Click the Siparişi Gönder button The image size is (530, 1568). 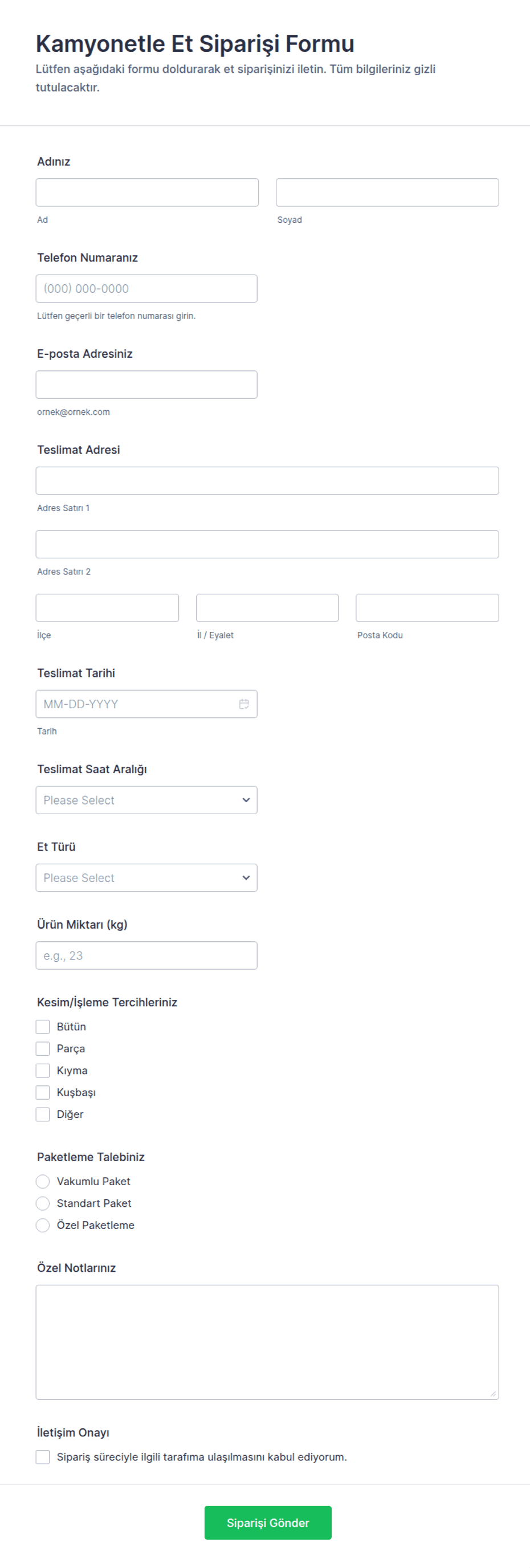pos(268,1523)
